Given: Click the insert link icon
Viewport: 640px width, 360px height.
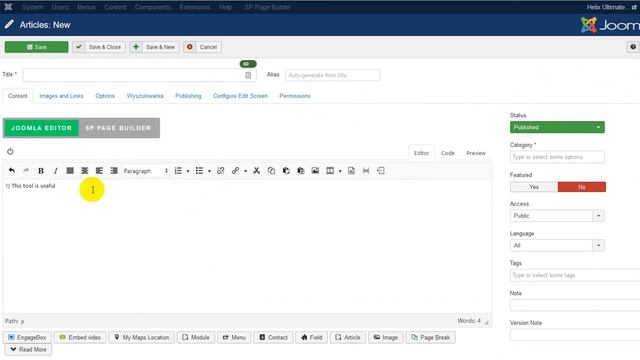Looking at the screenshot, I should (235, 171).
